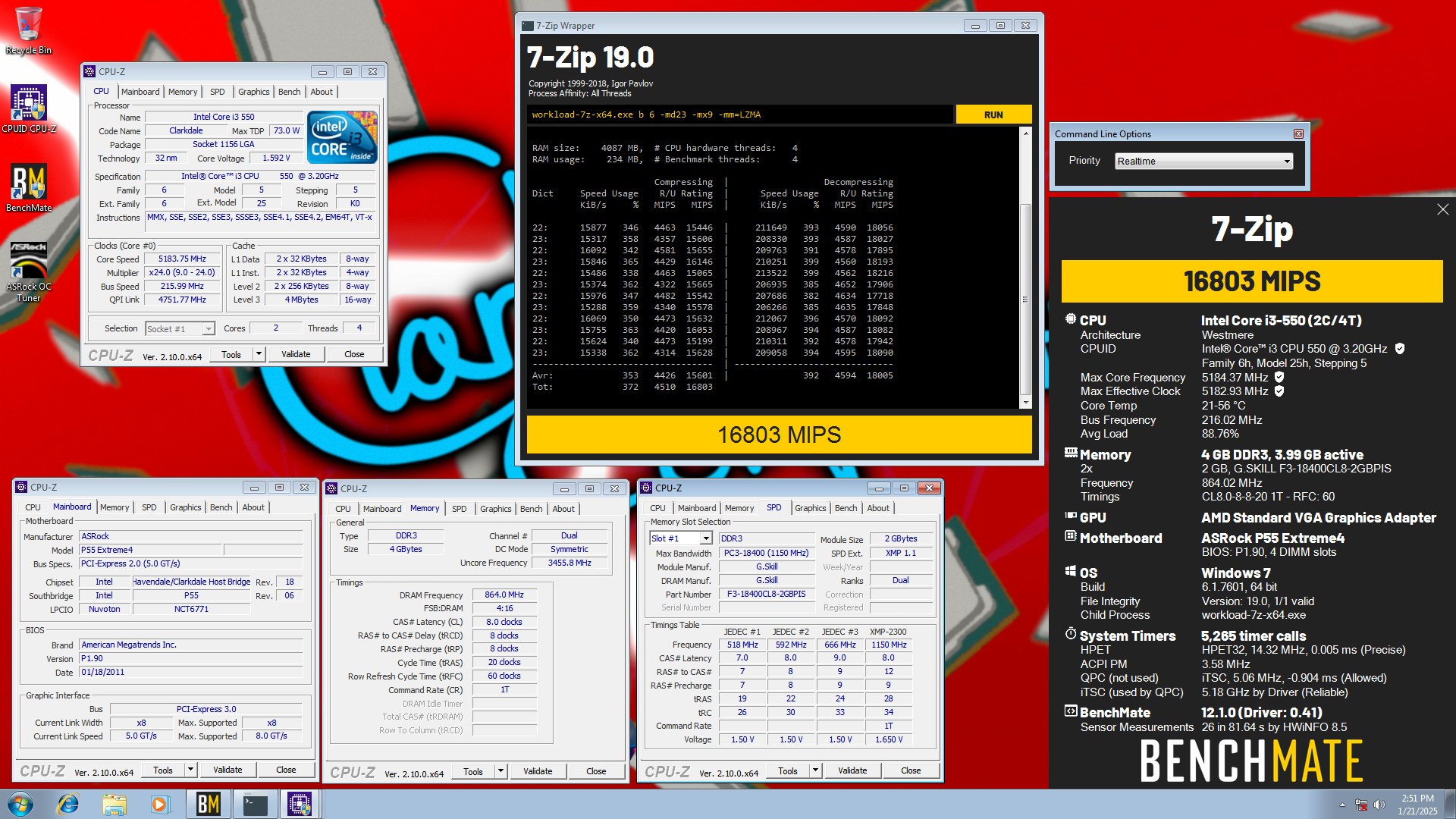
Task: Switch to BenchMate taskbar button
Action: click(x=208, y=804)
